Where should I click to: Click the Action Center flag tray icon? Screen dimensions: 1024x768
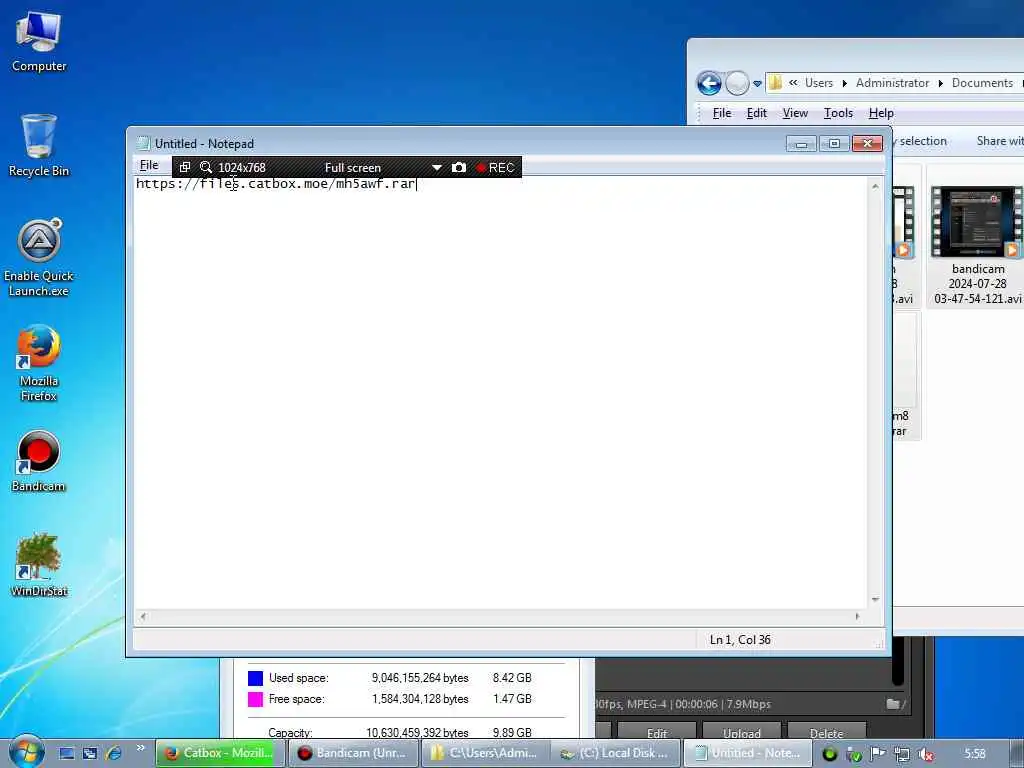pos(878,754)
